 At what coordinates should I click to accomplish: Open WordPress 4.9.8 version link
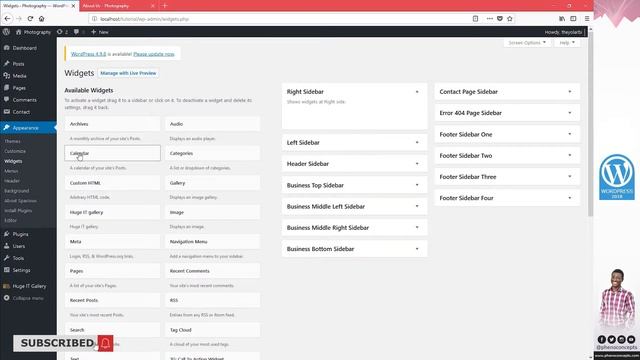click(89, 54)
